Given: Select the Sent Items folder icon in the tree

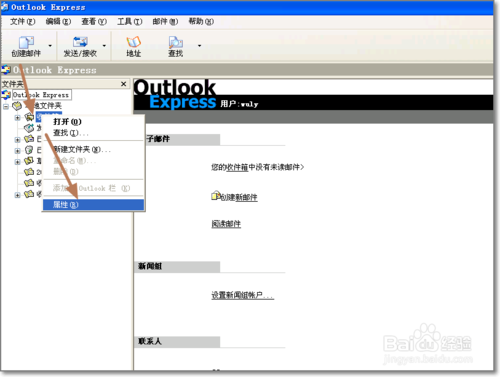Looking at the screenshot, I should (x=29, y=139).
